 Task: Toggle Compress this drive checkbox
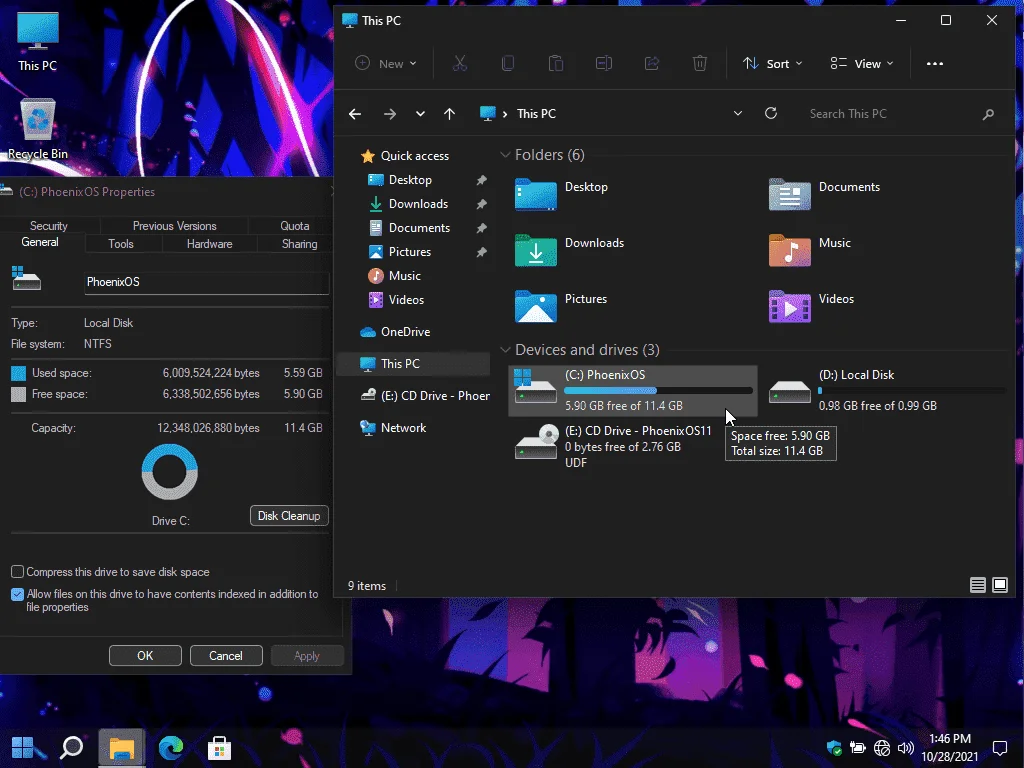[x=18, y=571]
